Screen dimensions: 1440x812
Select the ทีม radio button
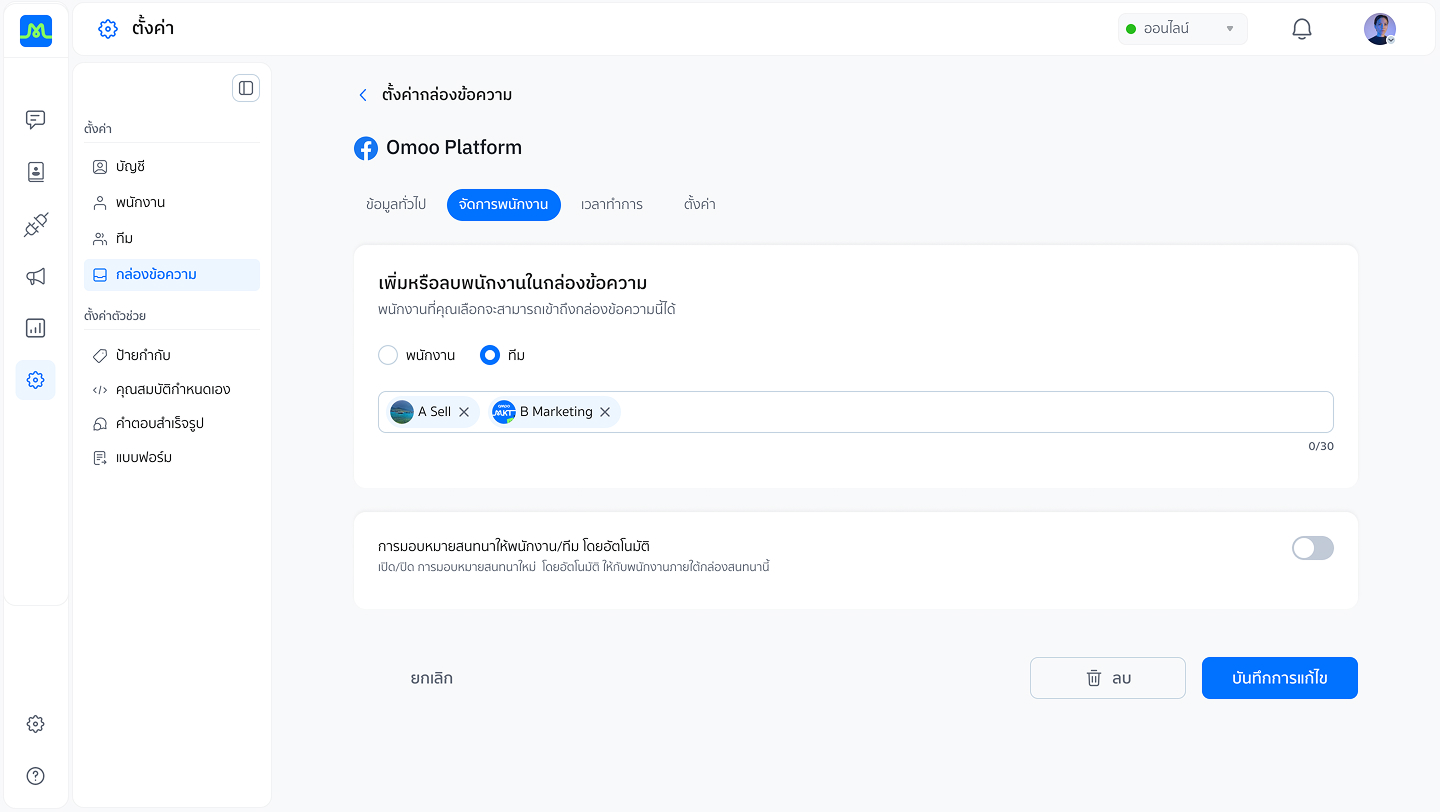[490, 355]
